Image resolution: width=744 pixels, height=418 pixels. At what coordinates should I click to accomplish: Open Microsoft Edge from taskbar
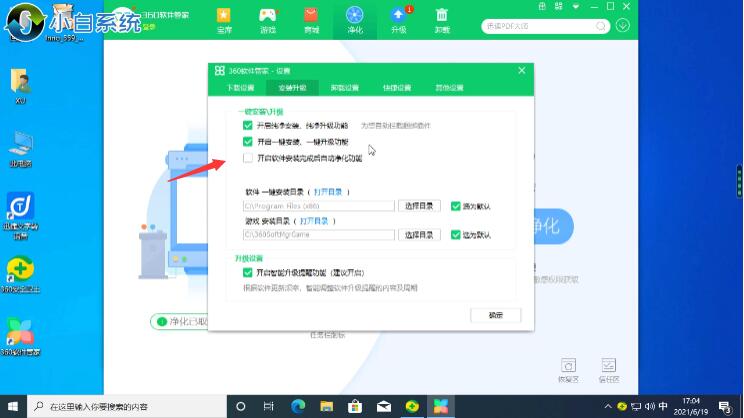298,406
